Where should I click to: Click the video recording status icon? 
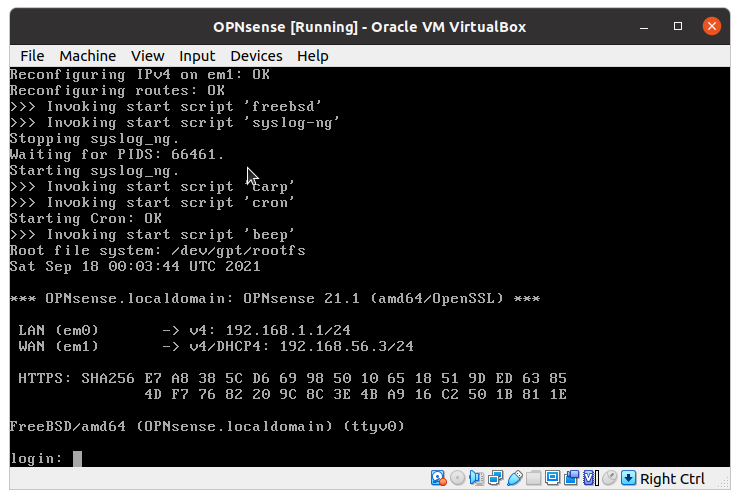(x=571, y=478)
